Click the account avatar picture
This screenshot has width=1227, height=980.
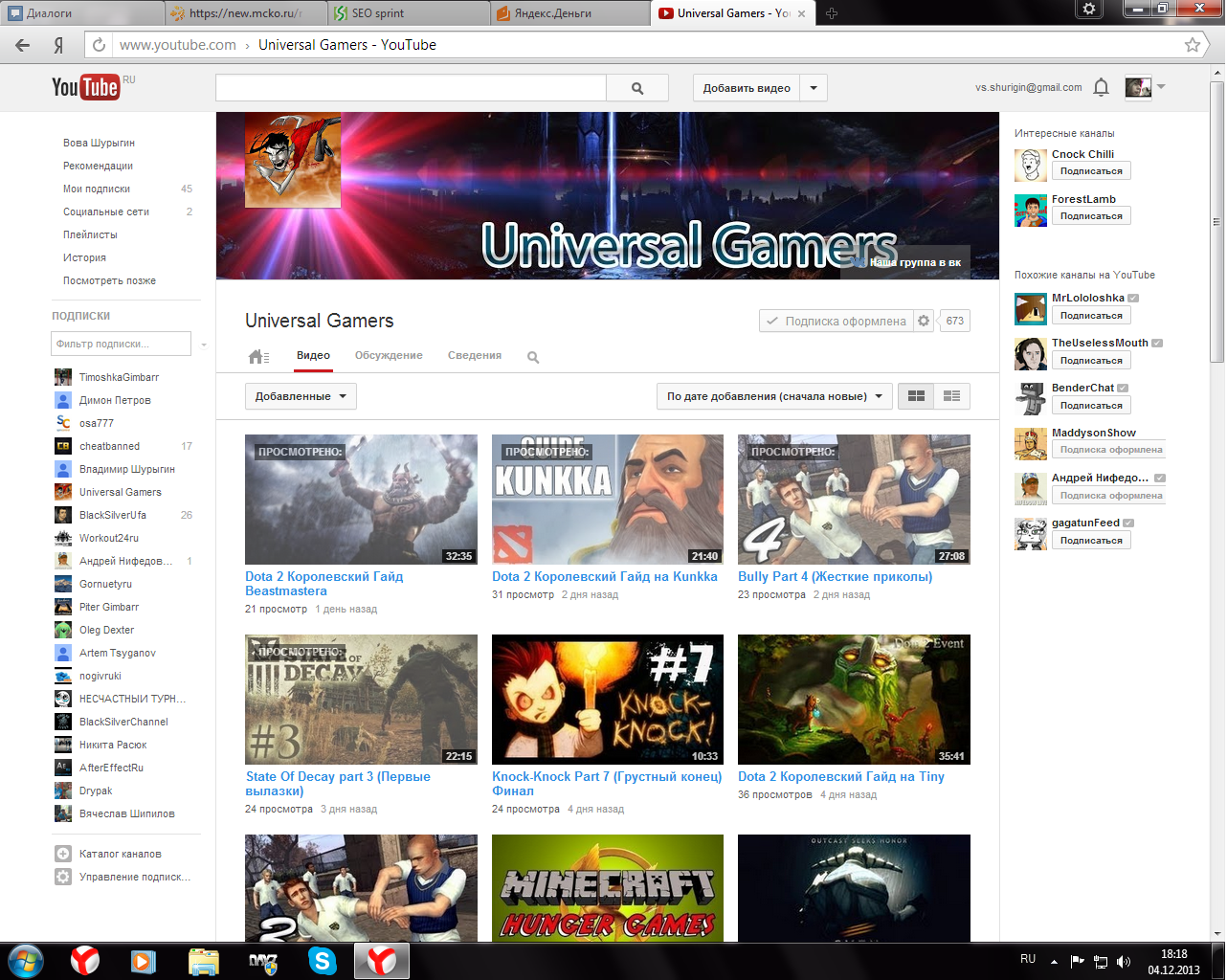coord(1138,87)
